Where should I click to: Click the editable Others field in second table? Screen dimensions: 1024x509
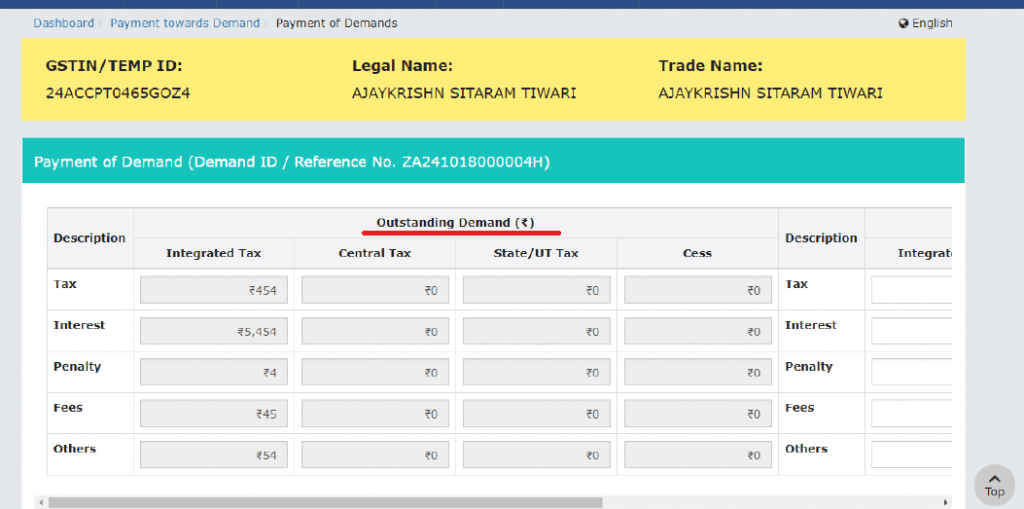(x=912, y=454)
